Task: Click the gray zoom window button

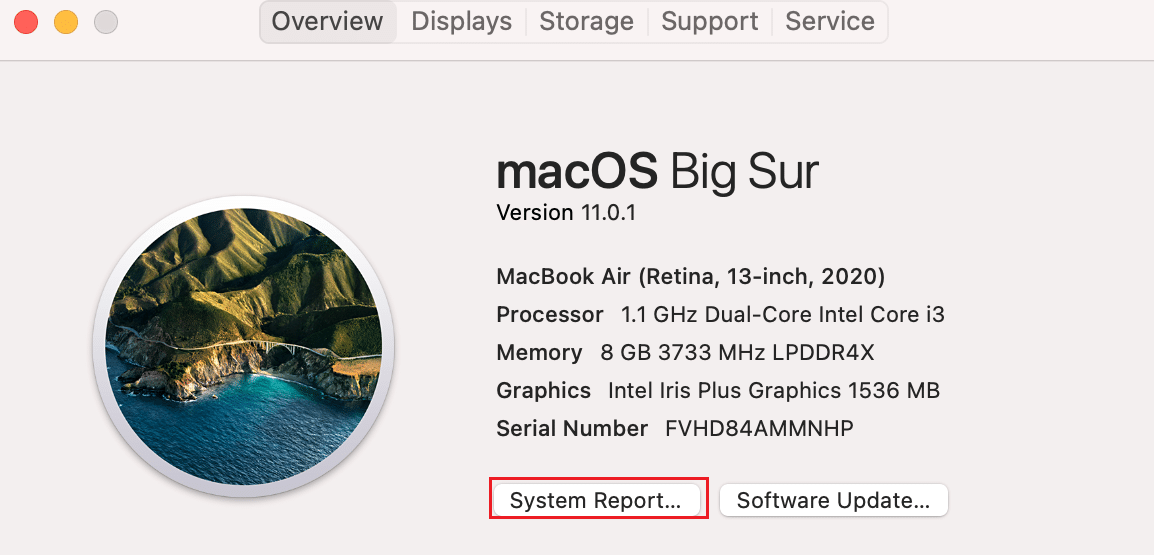Action: pyautogui.click(x=105, y=21)
